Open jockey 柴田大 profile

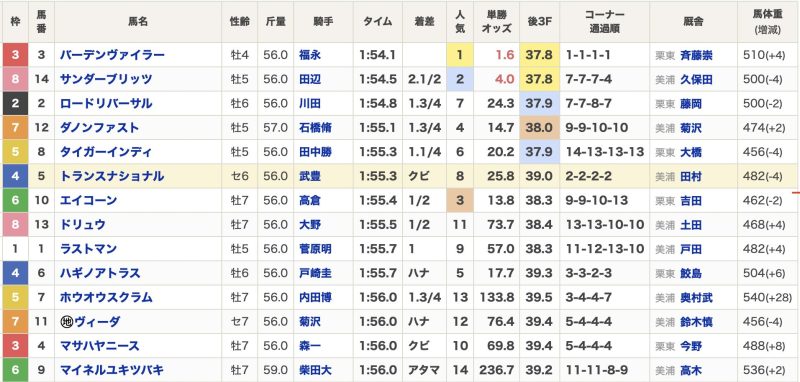(315, 371)
